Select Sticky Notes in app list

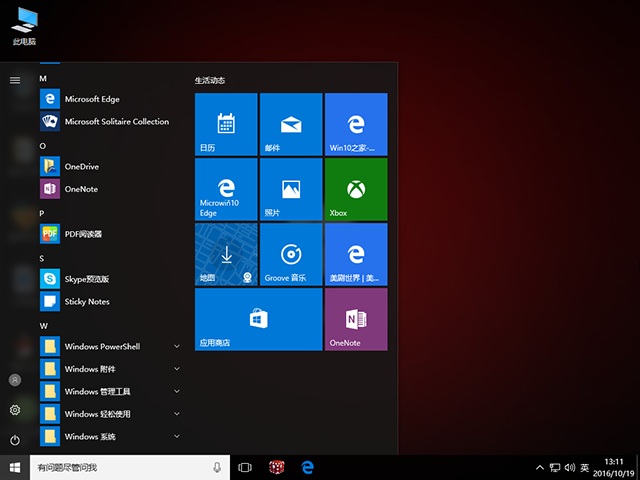(x=87, y=301)
